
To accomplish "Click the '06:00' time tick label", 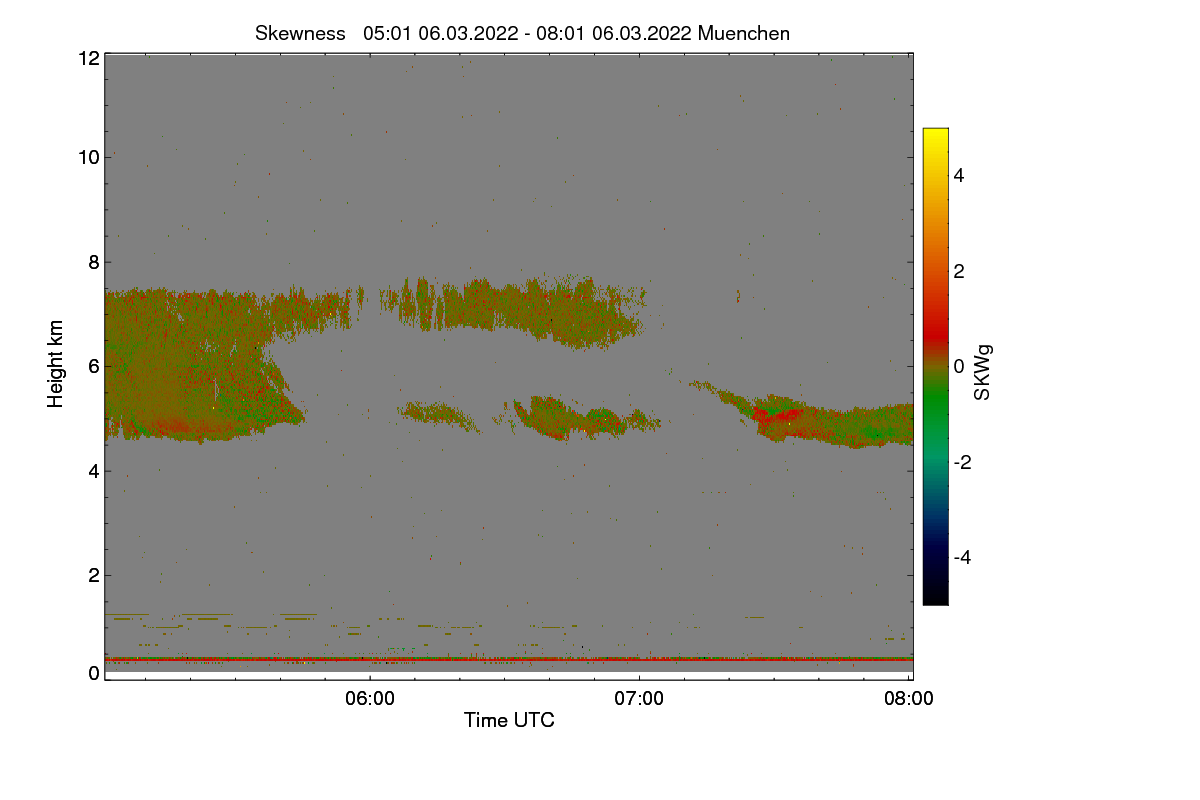I will pyautogui.click(x=369, y=700).
